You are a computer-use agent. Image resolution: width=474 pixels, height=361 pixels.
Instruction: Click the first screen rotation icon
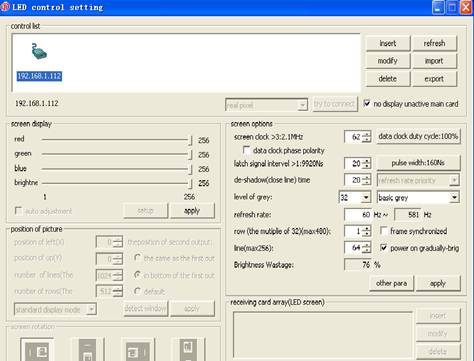pyautogui.click(x=37, y=350)
